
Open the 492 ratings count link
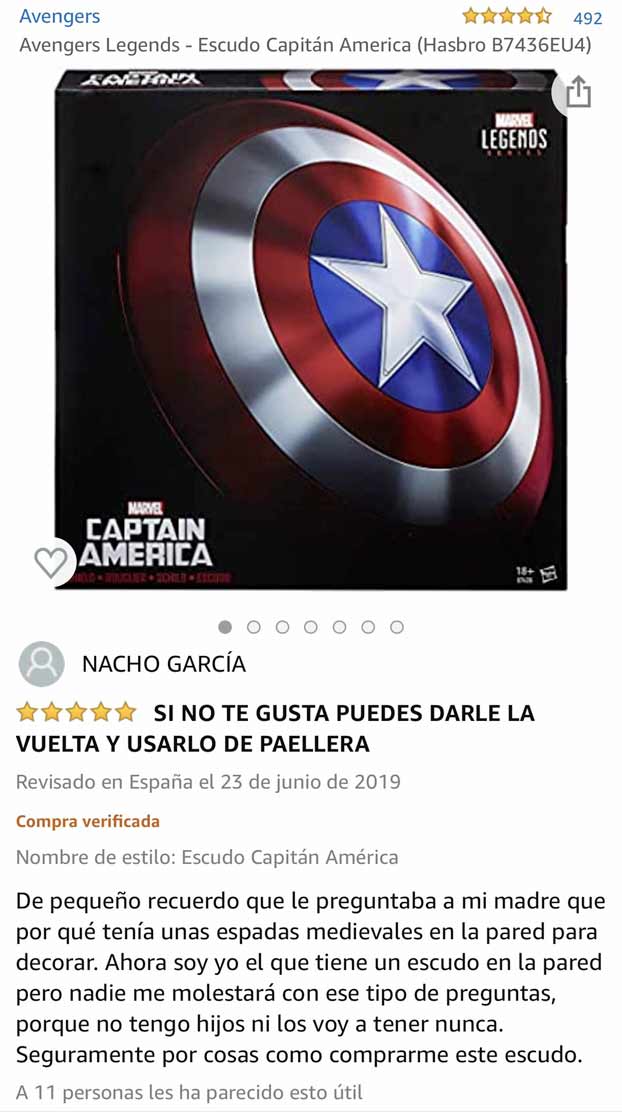[587, 18]
